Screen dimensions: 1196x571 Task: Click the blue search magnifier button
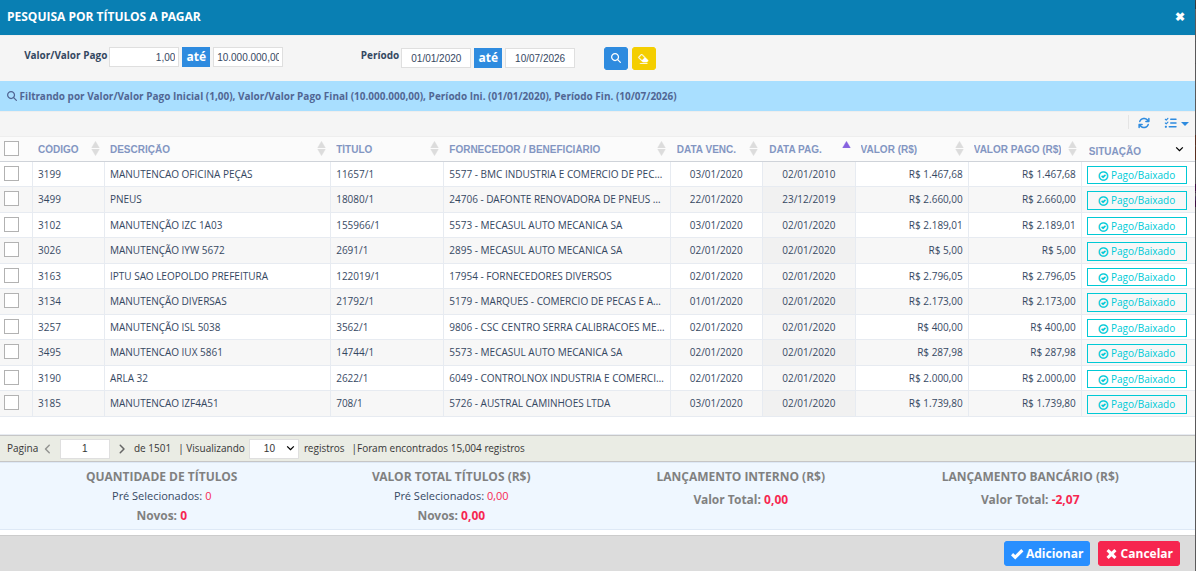616,59
